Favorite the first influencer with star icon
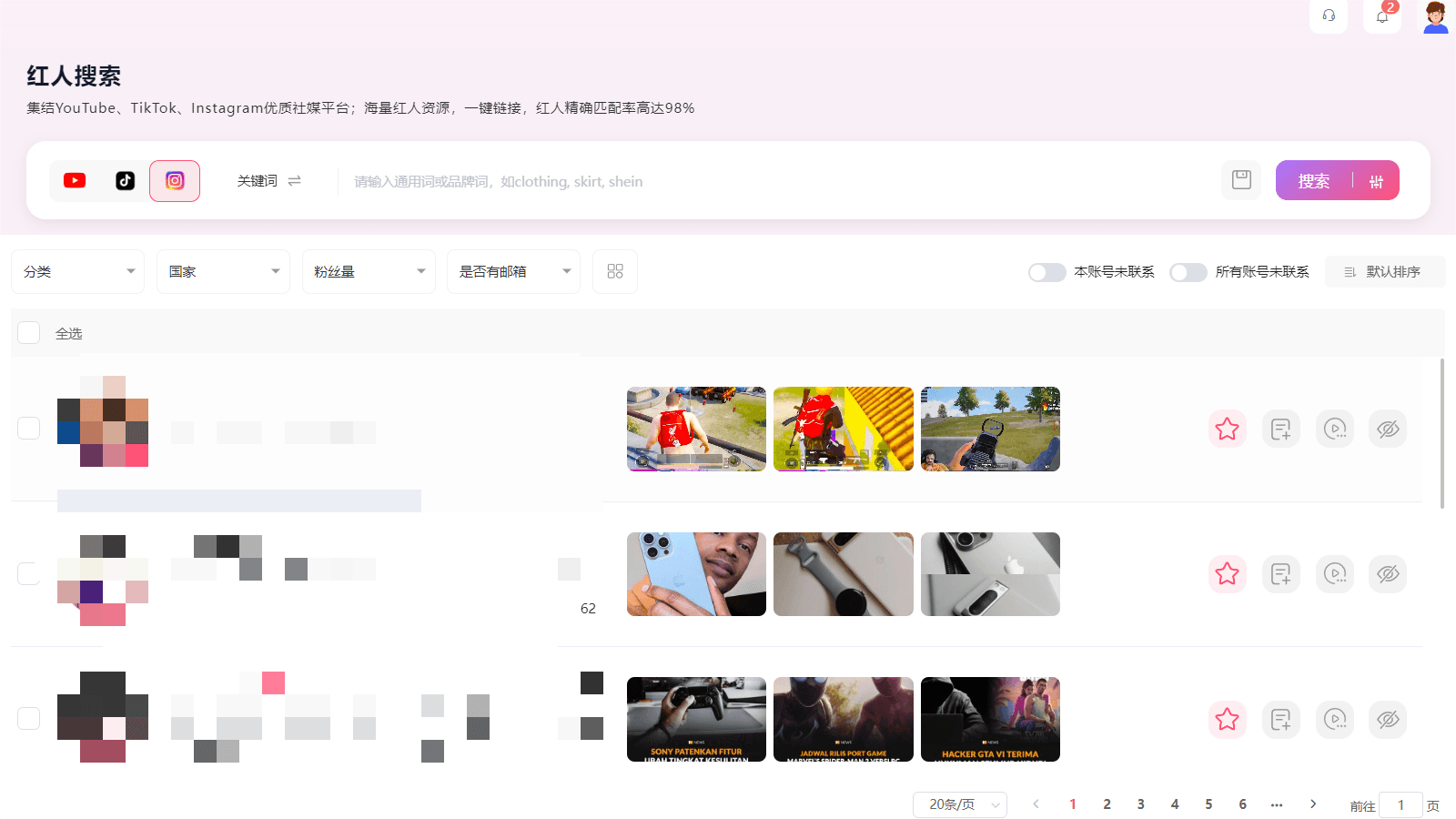The width and height of the screenshot is (1456, 819). coord(1227,429)
